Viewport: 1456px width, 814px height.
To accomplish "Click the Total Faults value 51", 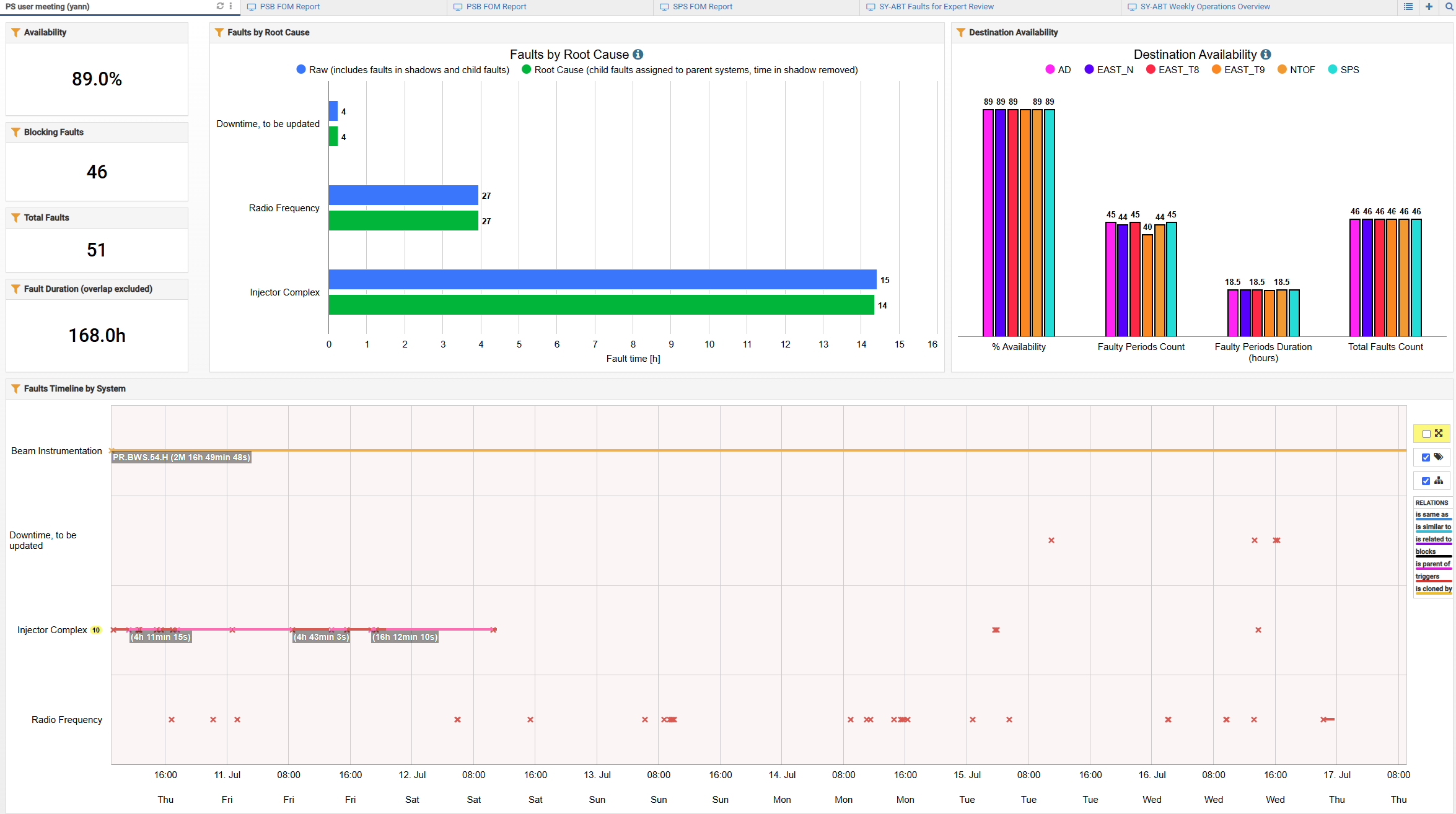I will coord(97,250).
